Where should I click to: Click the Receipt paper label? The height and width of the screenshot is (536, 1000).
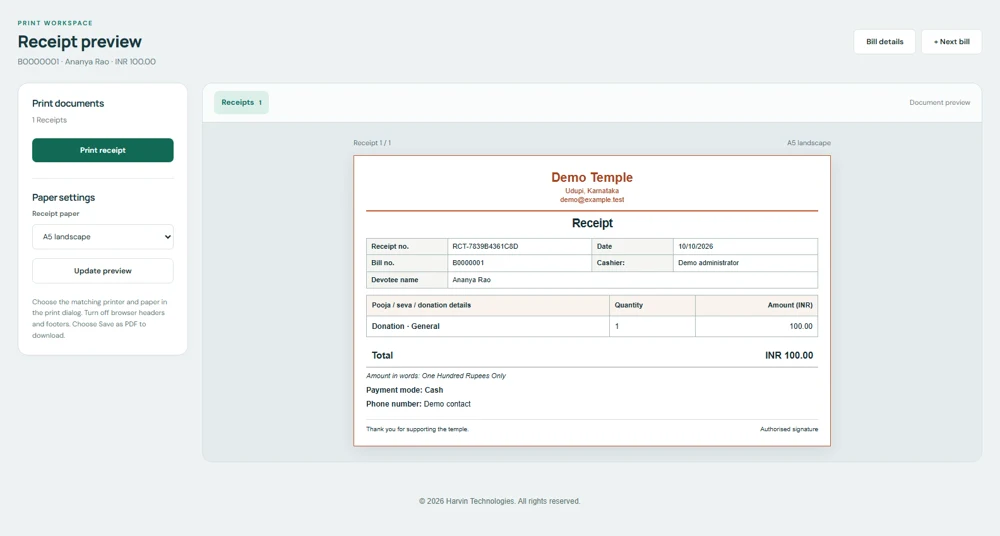click(56, 214)
